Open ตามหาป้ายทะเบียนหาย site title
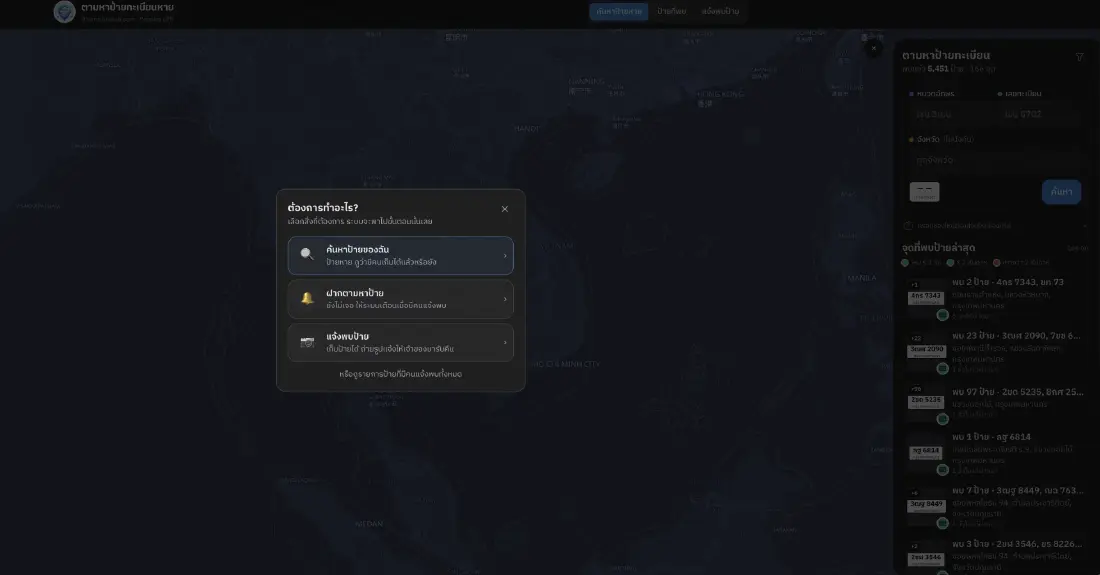 point(127,7)
